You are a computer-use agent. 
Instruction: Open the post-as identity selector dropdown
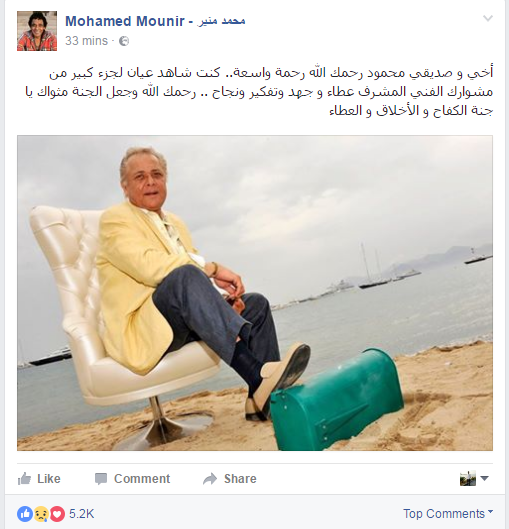[484, 478]
